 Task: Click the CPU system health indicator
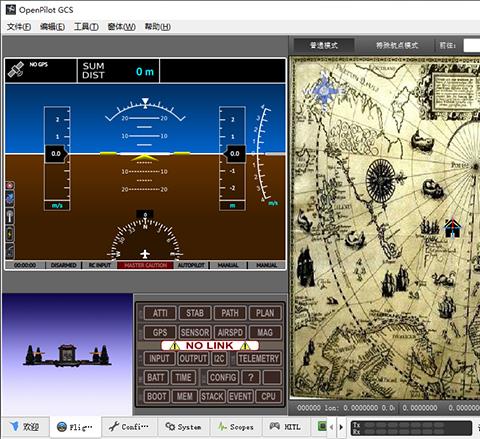pyautogui.click(x=268, y=397)
